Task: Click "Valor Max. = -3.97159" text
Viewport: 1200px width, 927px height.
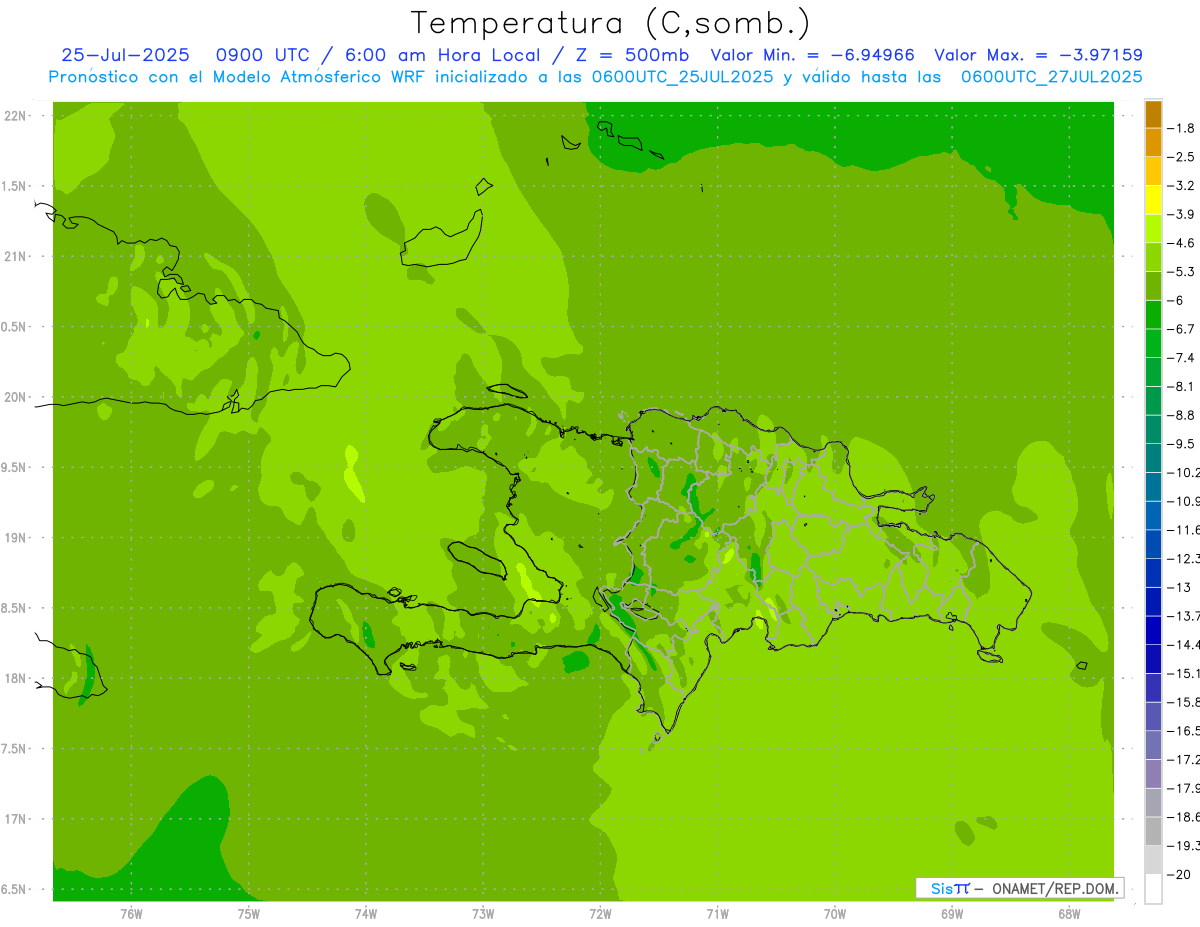Action: point(1038,56)
